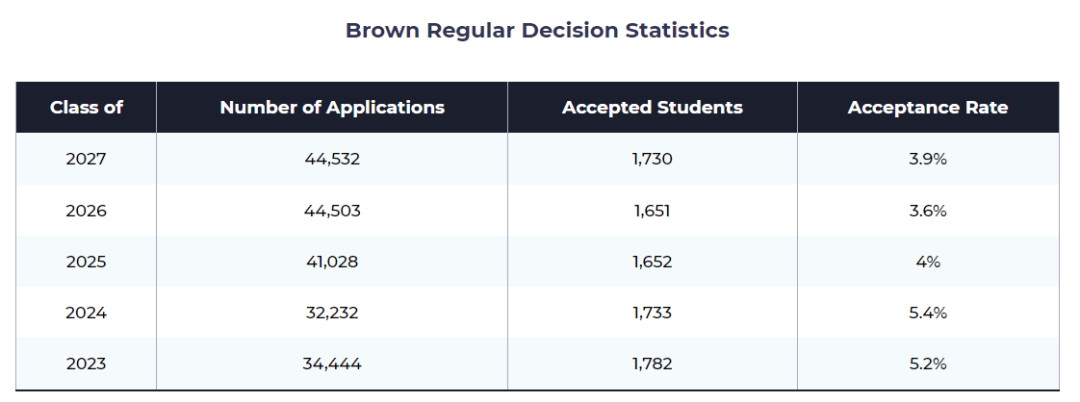Select the 2023 class year cell
1080x402 pixels.
click(86, 364)
